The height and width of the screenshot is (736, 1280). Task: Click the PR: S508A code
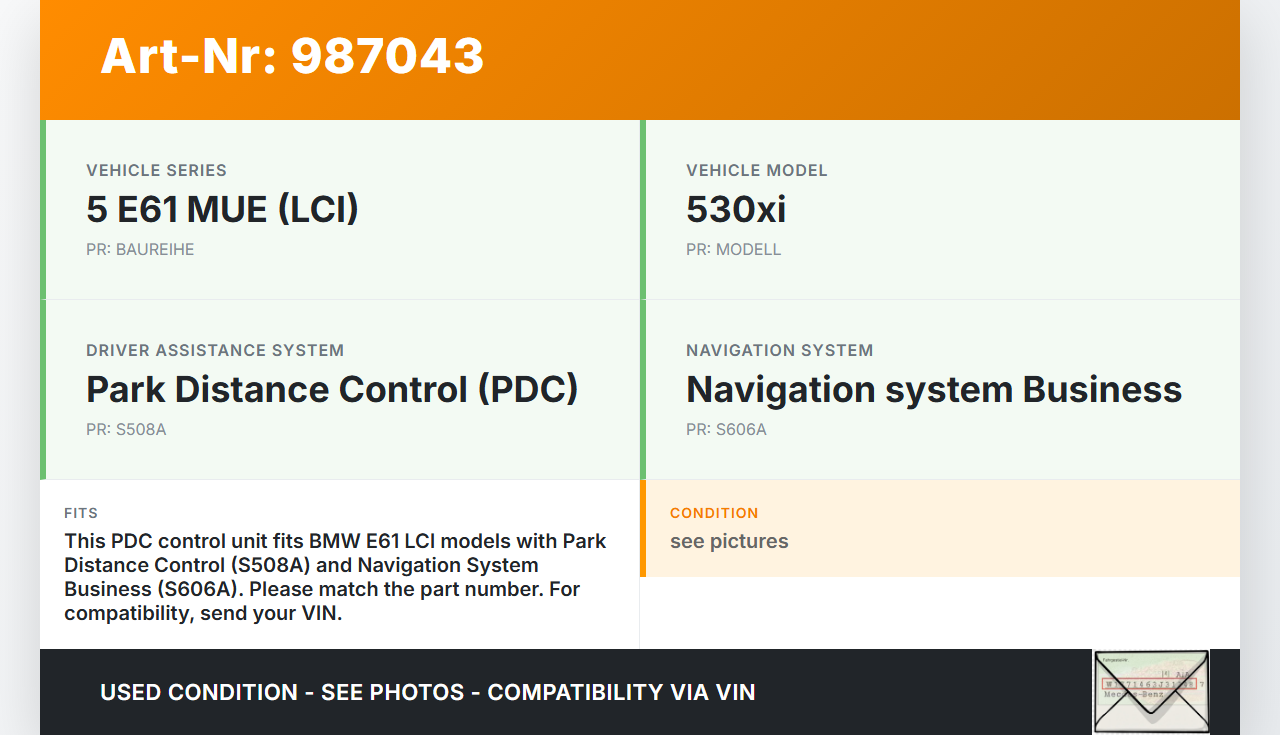pyautogui.click(x=126, y=430)
